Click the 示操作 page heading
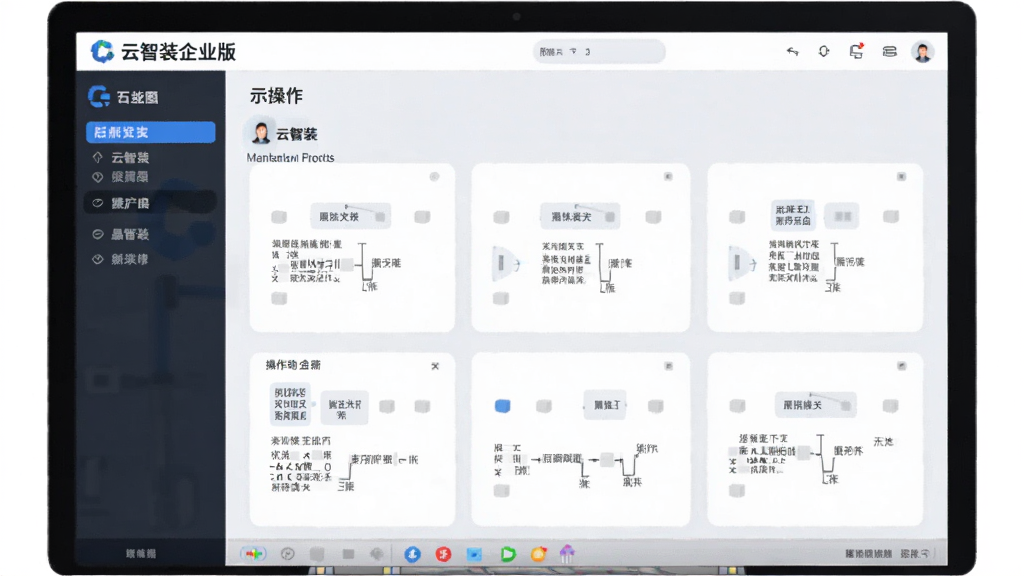 [x=276, y=96]
